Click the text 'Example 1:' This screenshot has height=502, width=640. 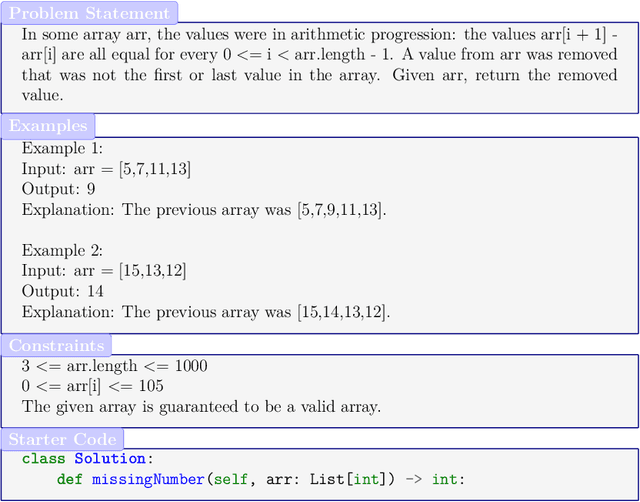[x=62, y=148]
